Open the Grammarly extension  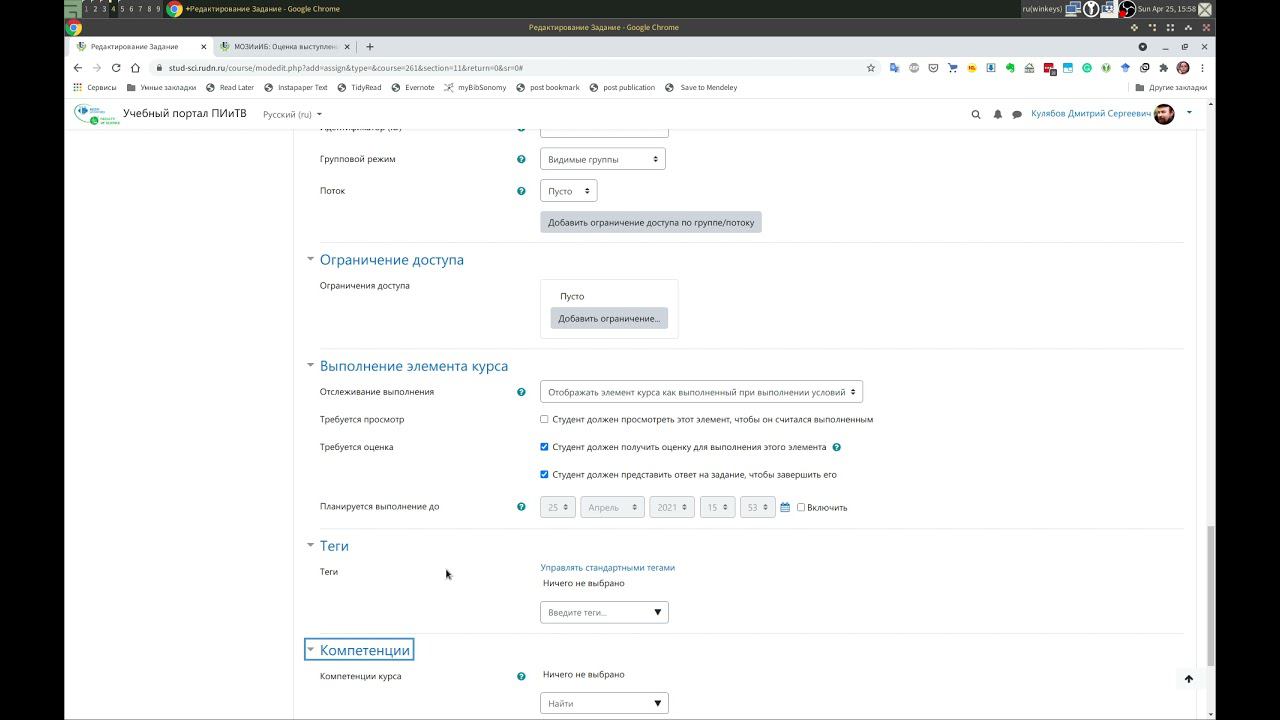[x=1087, y=68]
